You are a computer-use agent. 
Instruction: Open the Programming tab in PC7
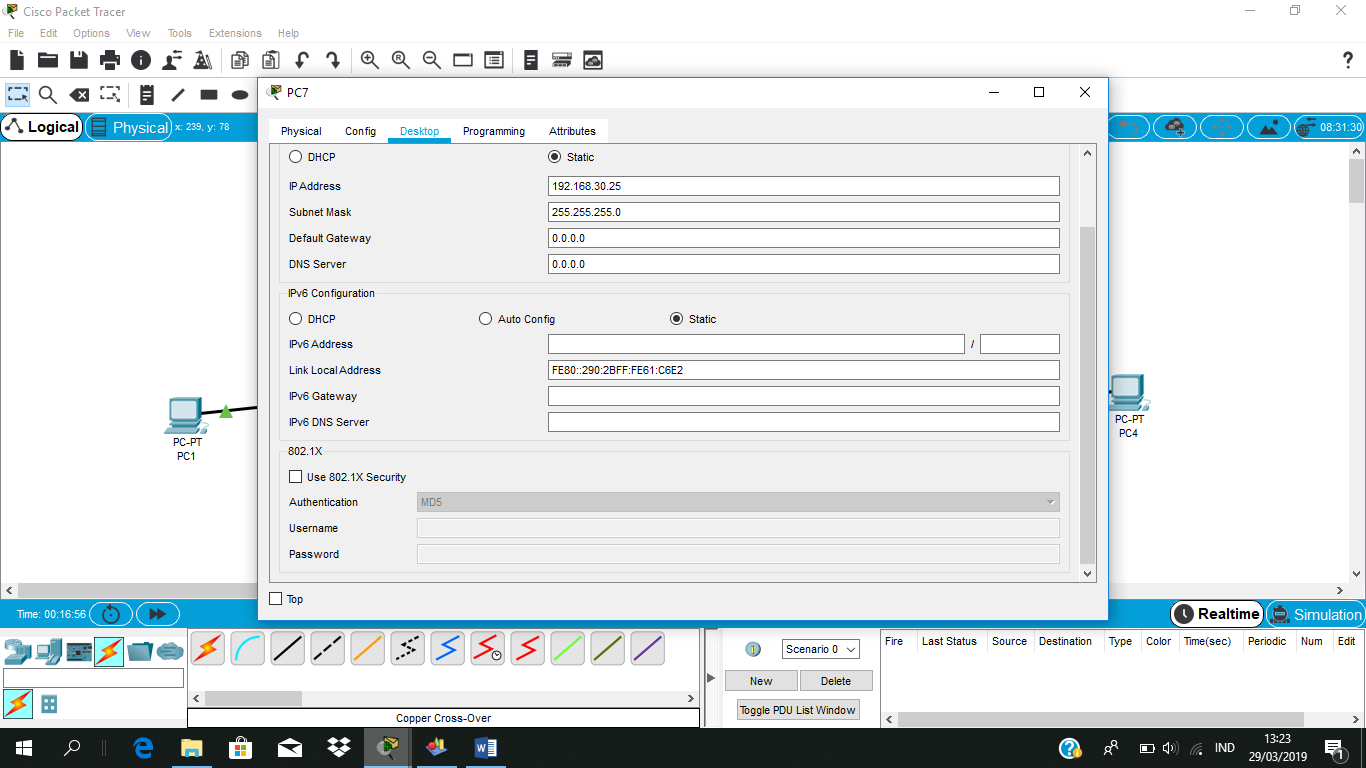tap(494, 131)
